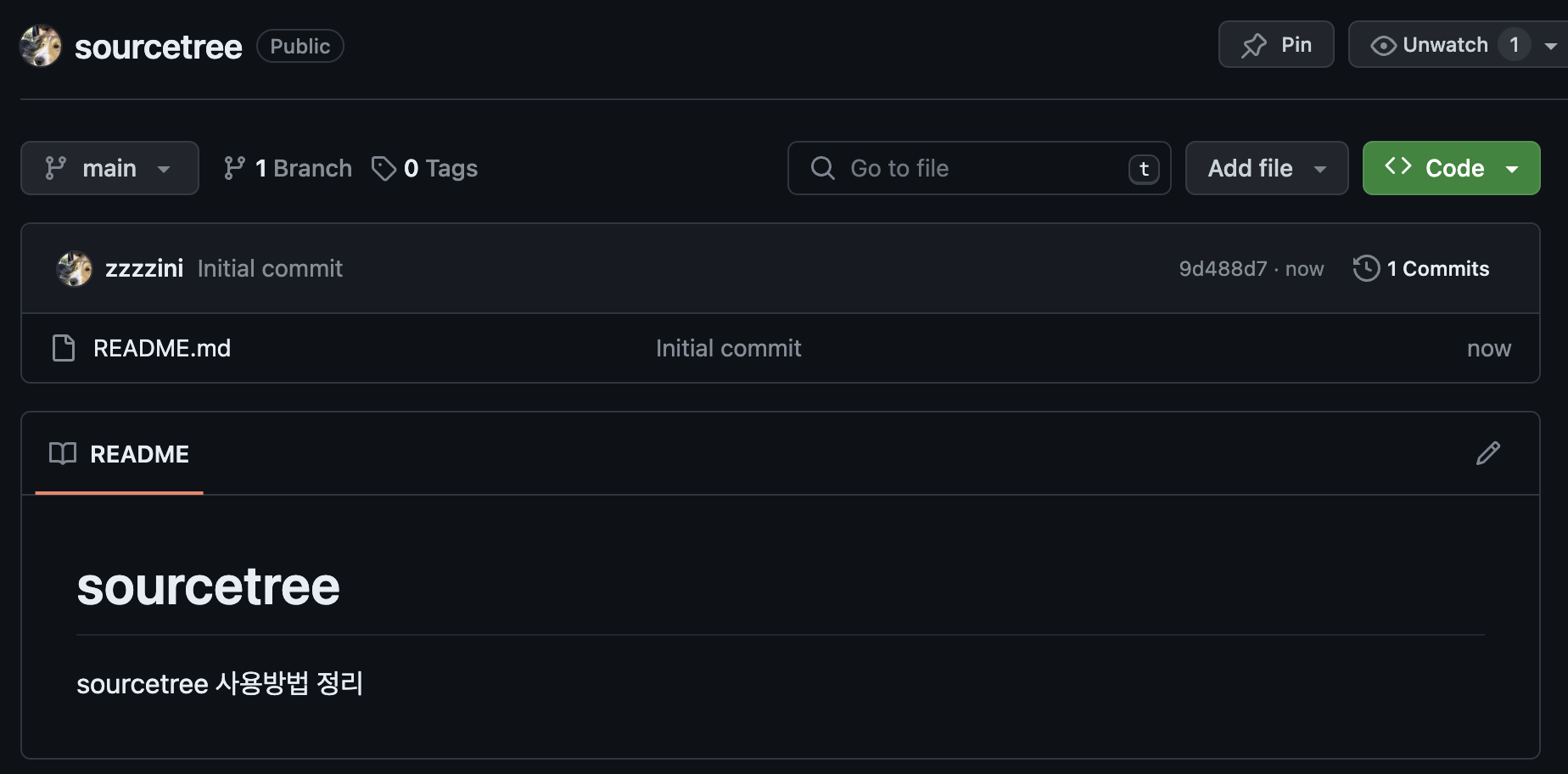Edit README with the pencil icon

1488,453
